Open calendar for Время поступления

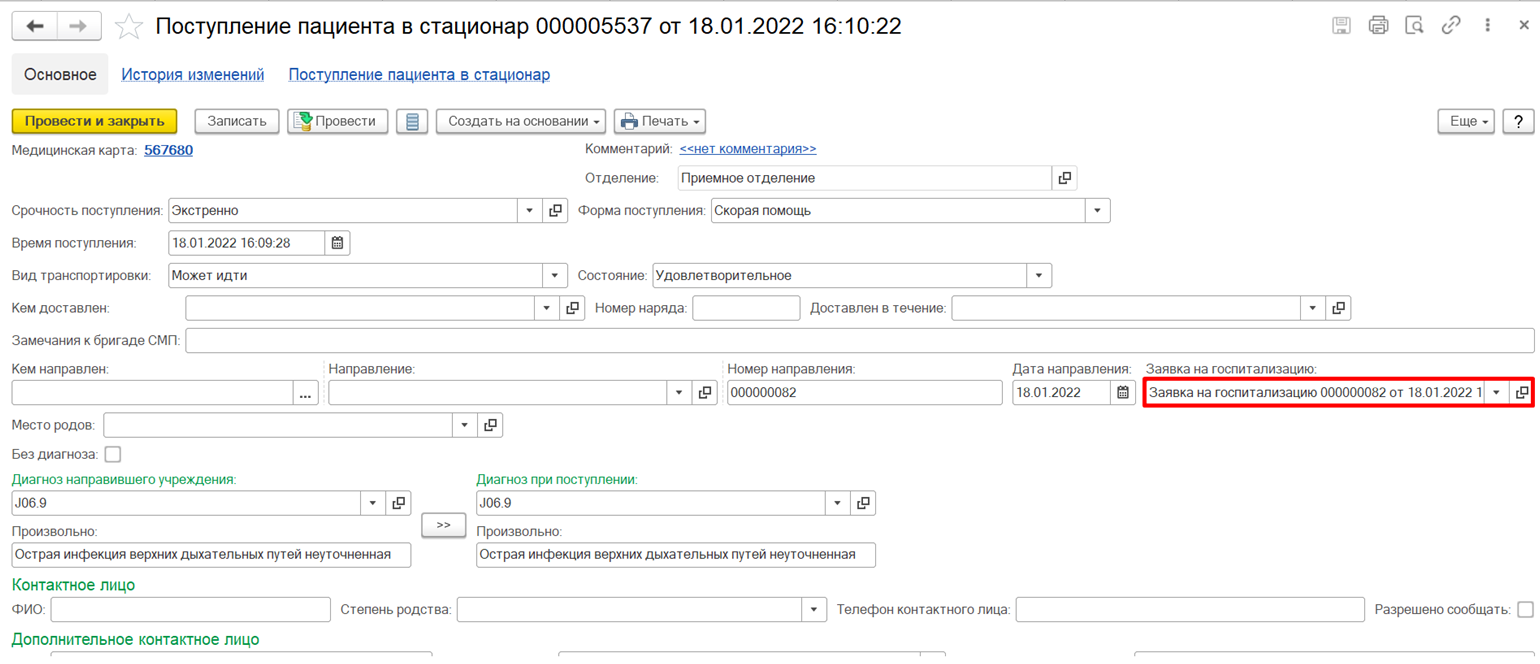[338, 243]
